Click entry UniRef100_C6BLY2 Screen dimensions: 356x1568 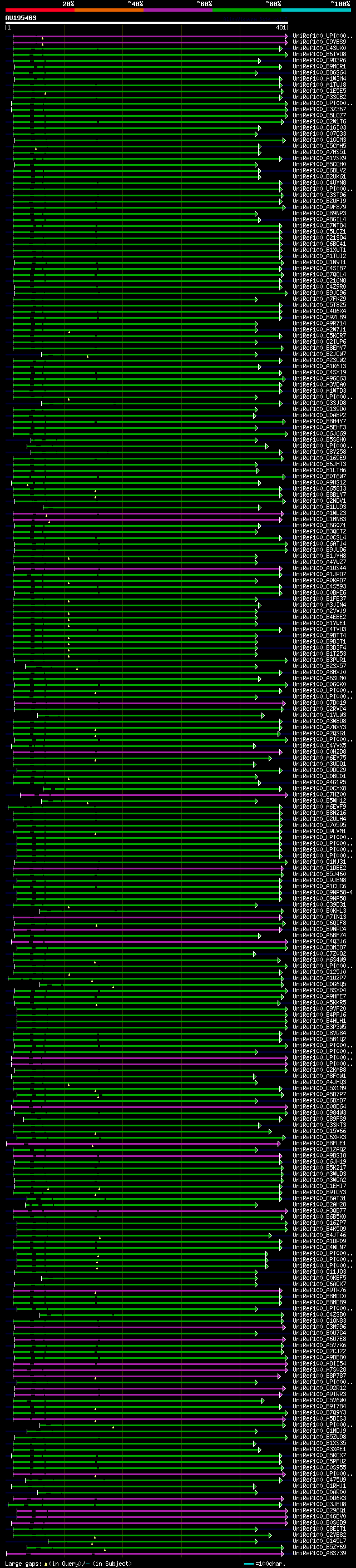point(319,170)
